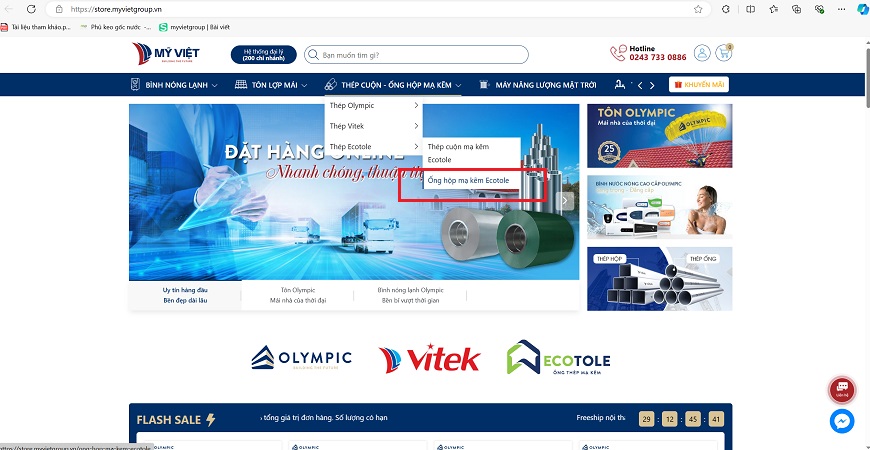Click Hệ thống đại lý button
Screen dimensions: 870x450
click(264, 54)
